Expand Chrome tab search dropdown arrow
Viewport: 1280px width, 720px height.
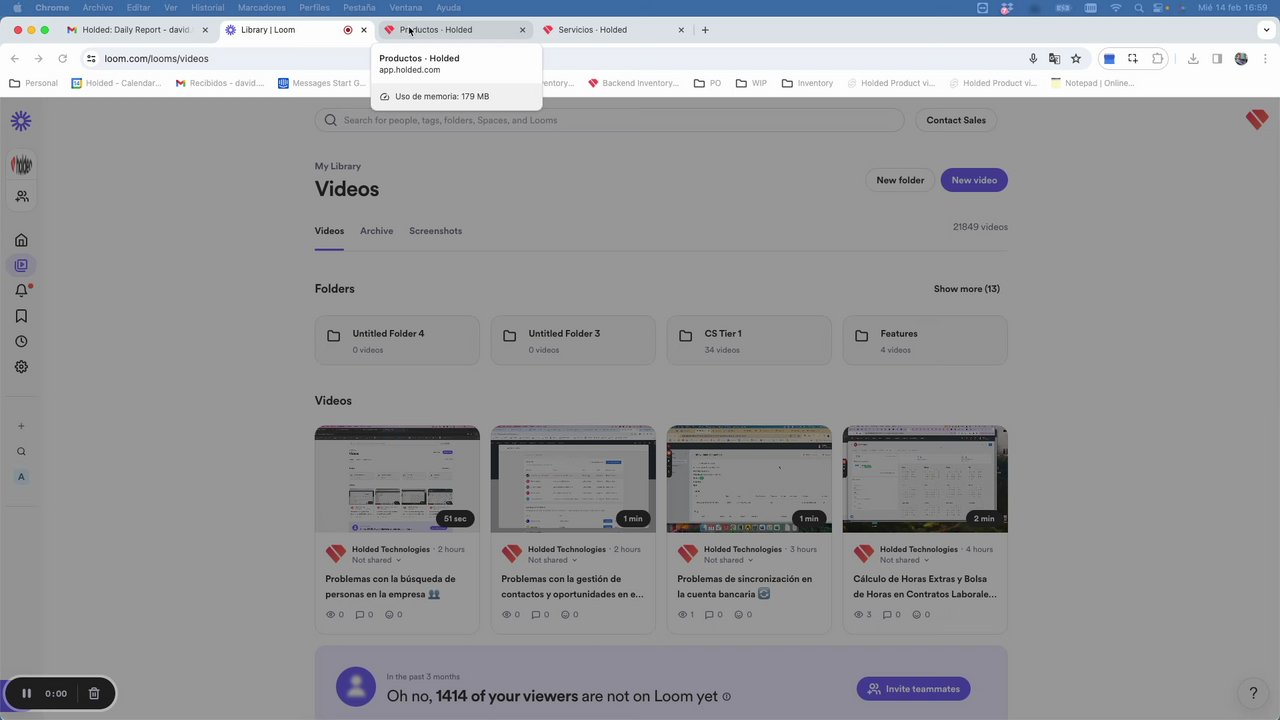(1266, 29)
